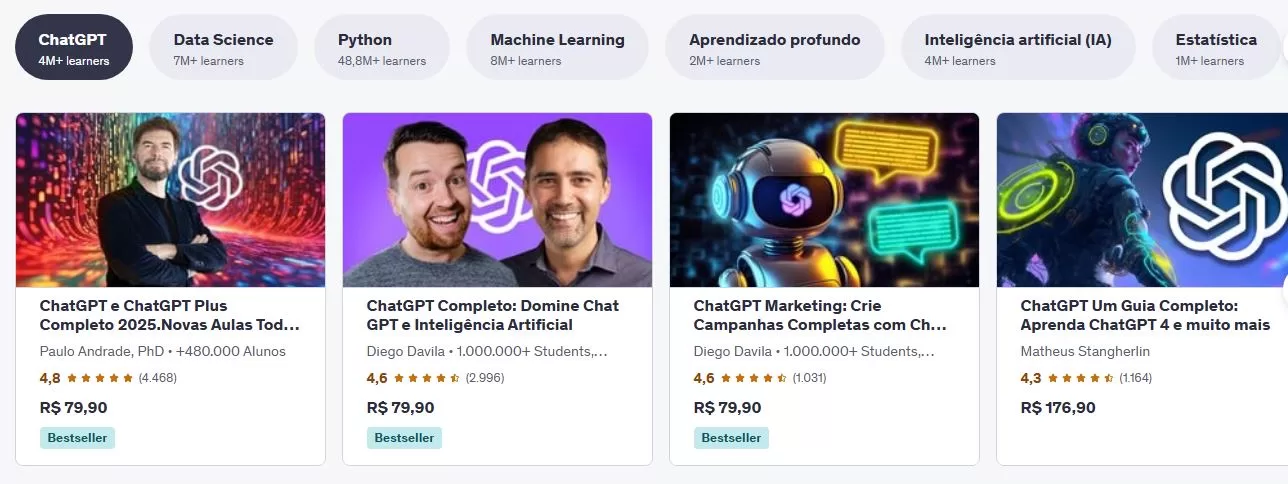The width and height of the screenshot is (1288, 484).
Task: Open Paulo Andrade ChatGPT Plus course thumbnail
Action: 170,200
